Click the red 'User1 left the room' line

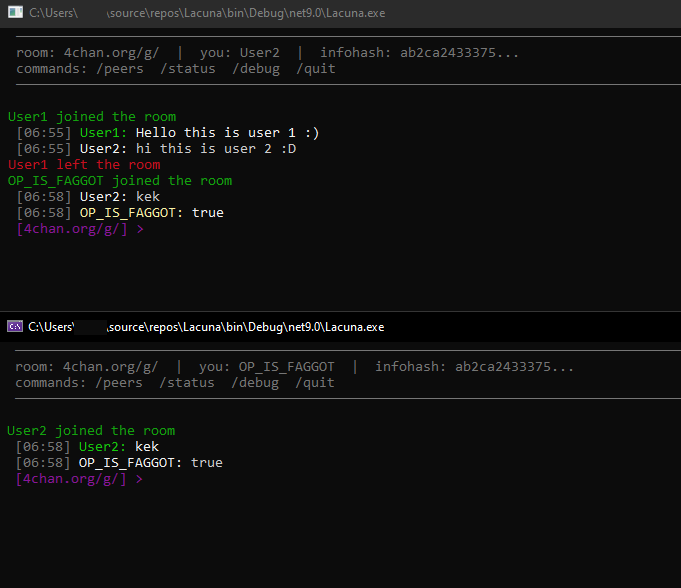84,165
